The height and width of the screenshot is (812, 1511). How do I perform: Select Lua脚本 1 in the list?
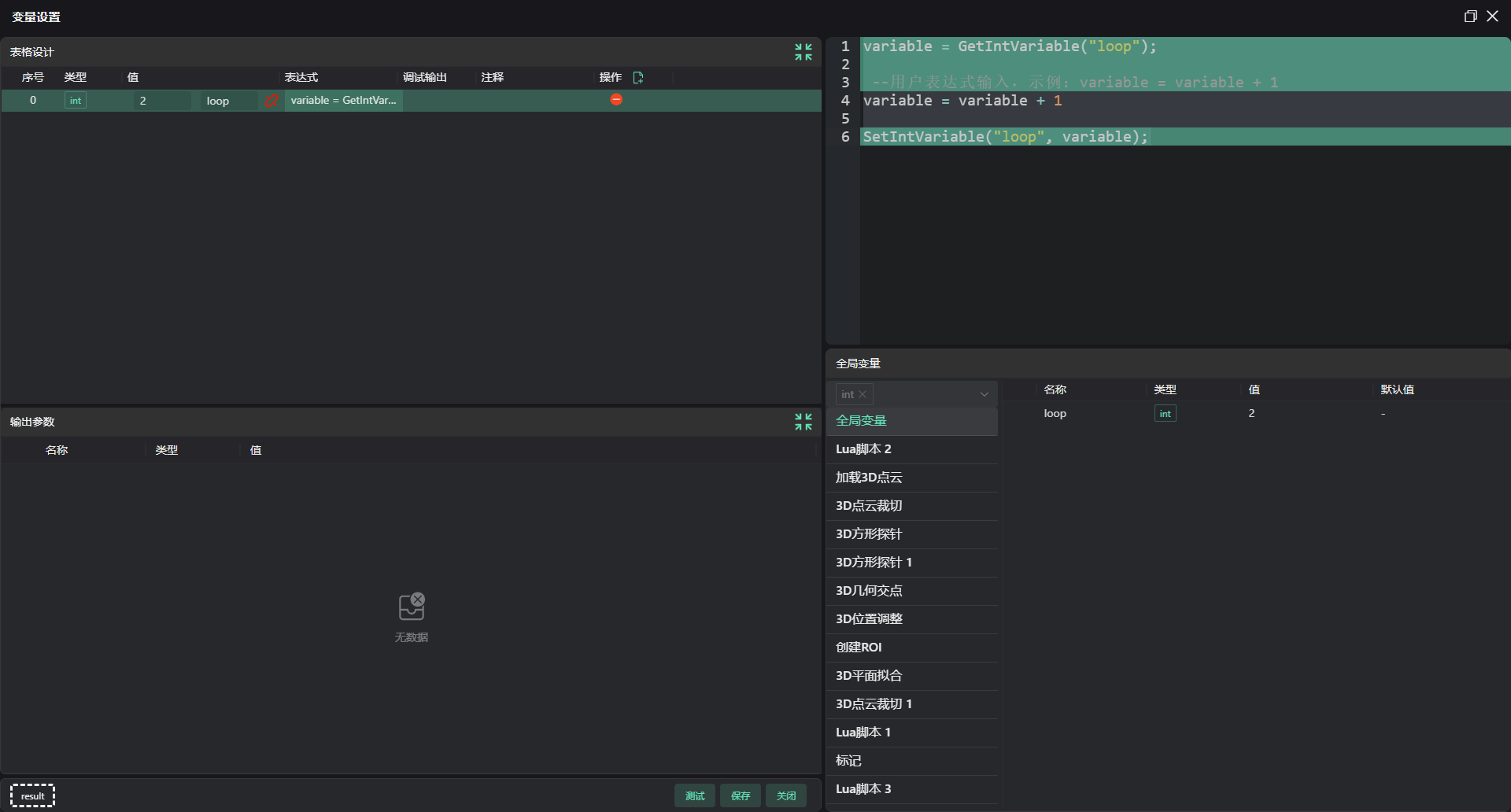point(912,733)
